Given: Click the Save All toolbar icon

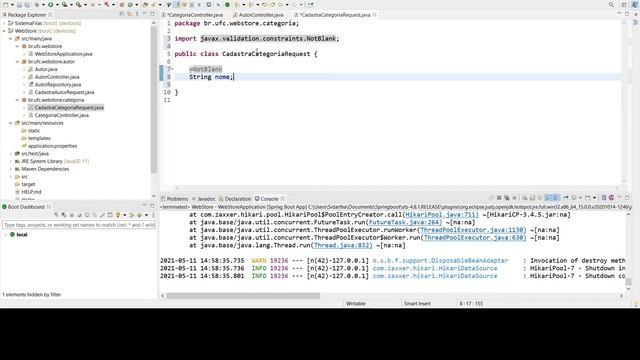Looking at the screenshot, I should click(x=27, y=4).
